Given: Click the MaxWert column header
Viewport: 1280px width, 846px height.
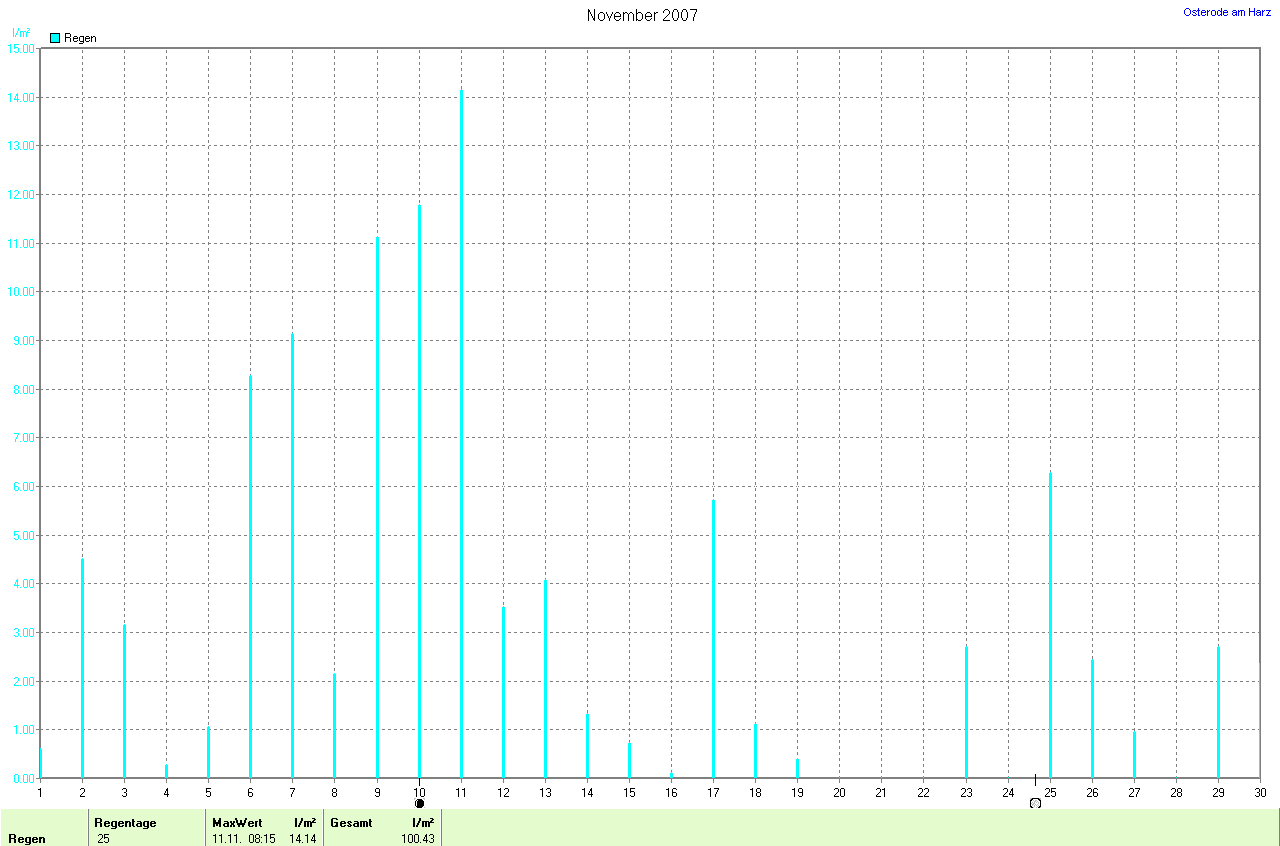Looking at the screenshot, I should (x=237, y=822).
